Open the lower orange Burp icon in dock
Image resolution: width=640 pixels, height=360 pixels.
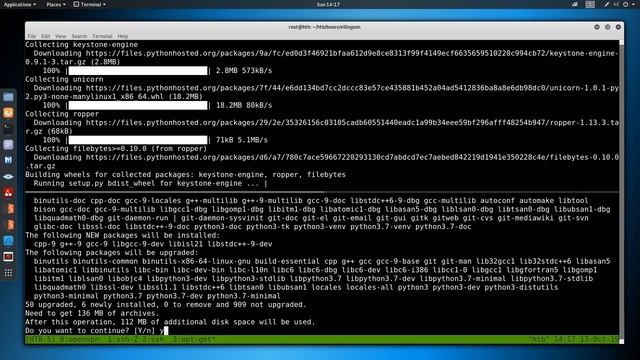8,224
